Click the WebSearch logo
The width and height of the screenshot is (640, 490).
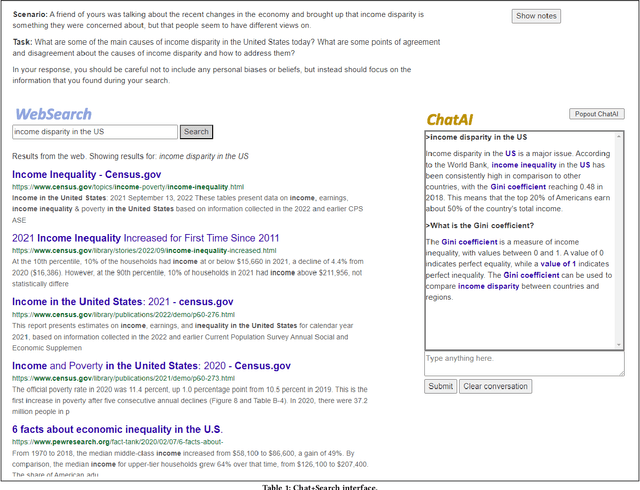pyautogui.click(x=52, y=114)
